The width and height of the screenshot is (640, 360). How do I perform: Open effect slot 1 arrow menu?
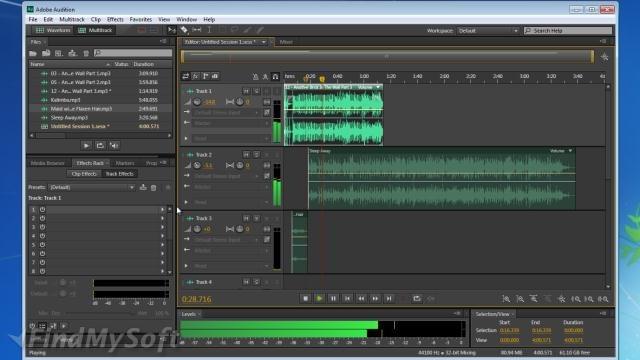pos(162,209)
